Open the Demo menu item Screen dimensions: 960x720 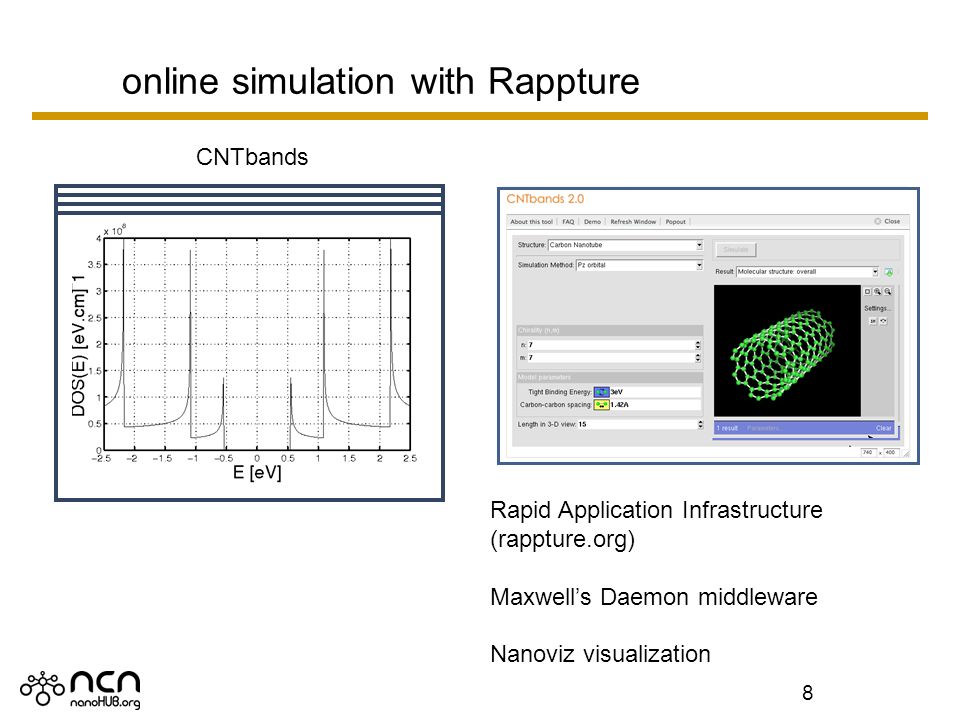pyautogui.click(x=592, y=222)
